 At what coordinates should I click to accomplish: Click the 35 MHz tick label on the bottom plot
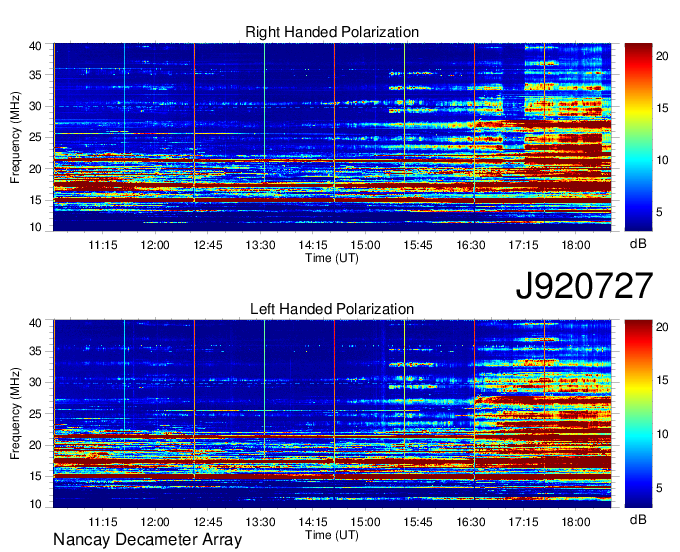click(35, 351)
